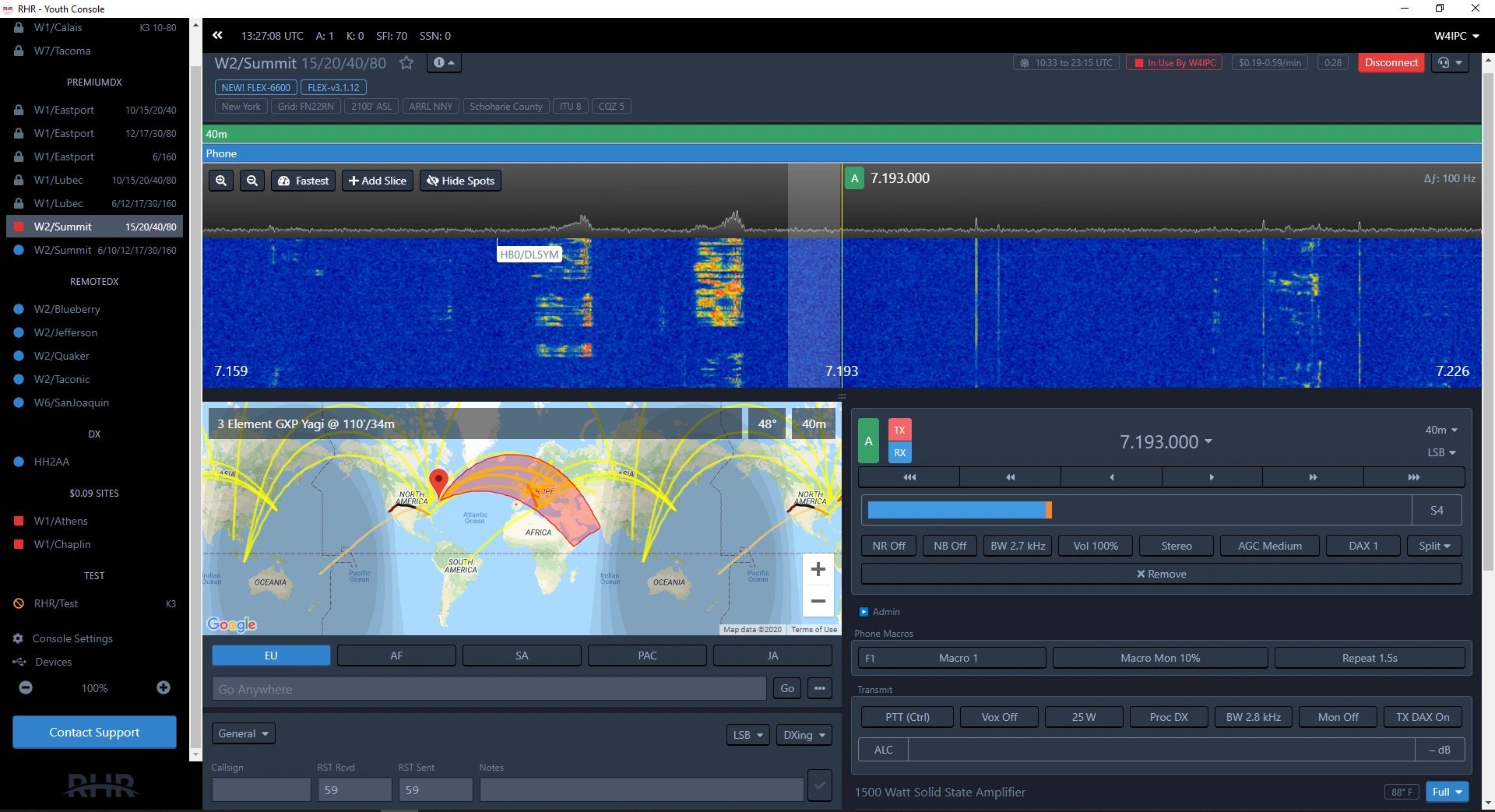Collapse sidebar with double chevron icon

217,35
